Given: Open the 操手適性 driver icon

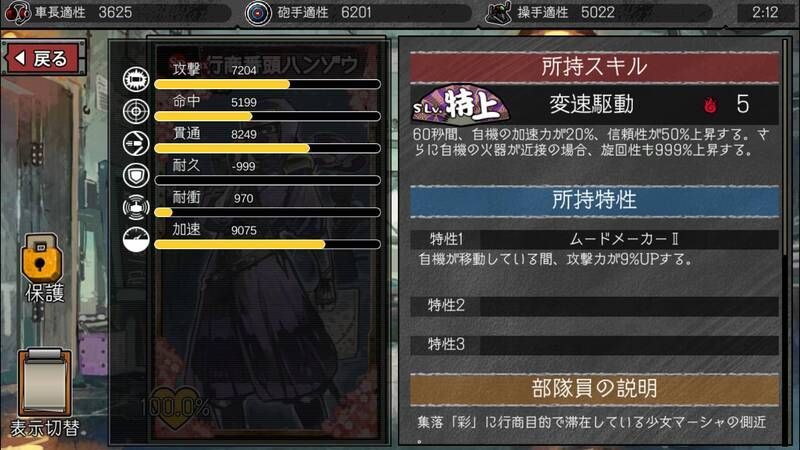Looking at the screenshot, I should coord(498,13).
